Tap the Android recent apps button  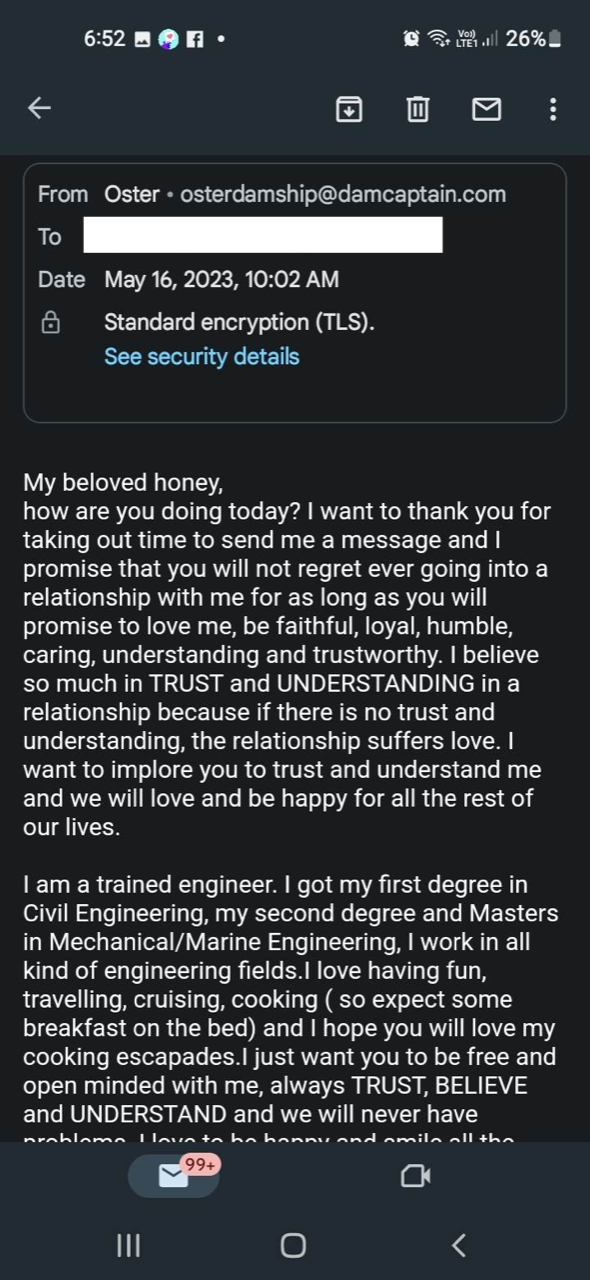coord(128,1245)
